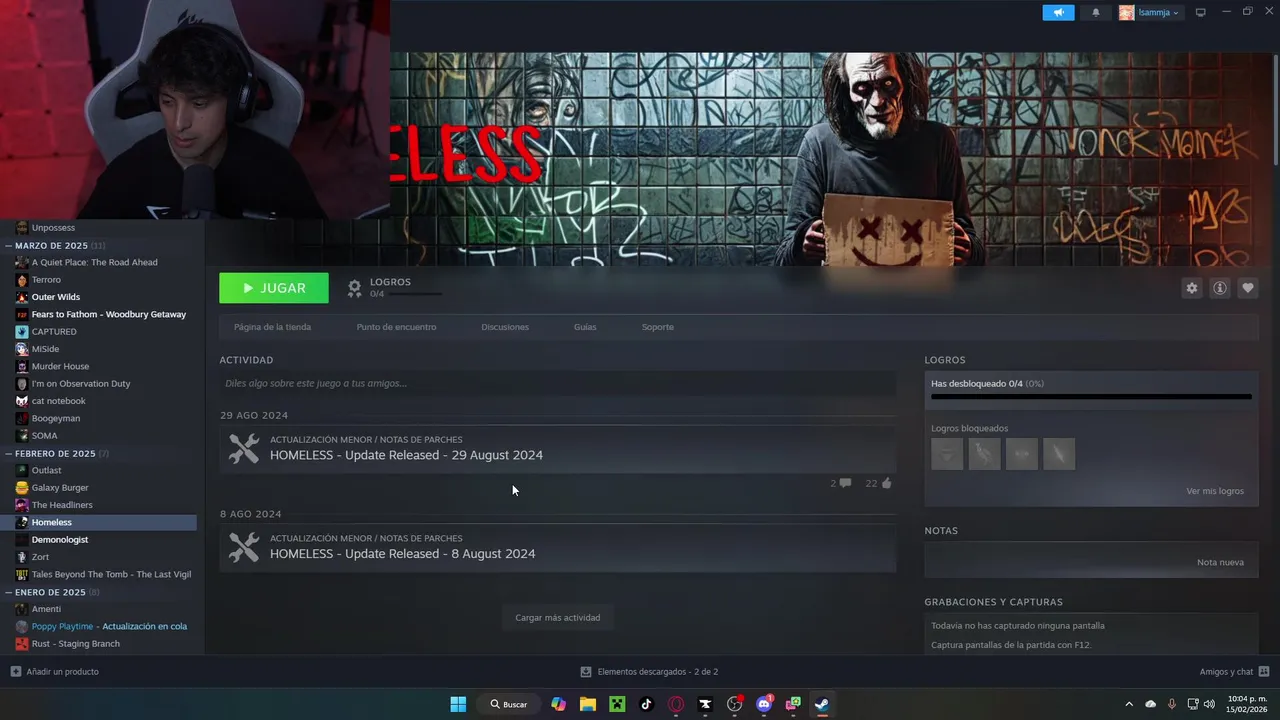Click Nota nueva button
1280x720 pixels.
pos(1220,562)
